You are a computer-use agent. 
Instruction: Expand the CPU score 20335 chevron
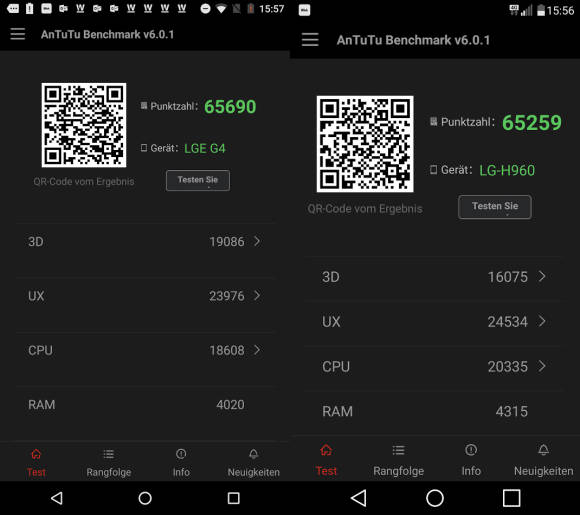(542, 366)
